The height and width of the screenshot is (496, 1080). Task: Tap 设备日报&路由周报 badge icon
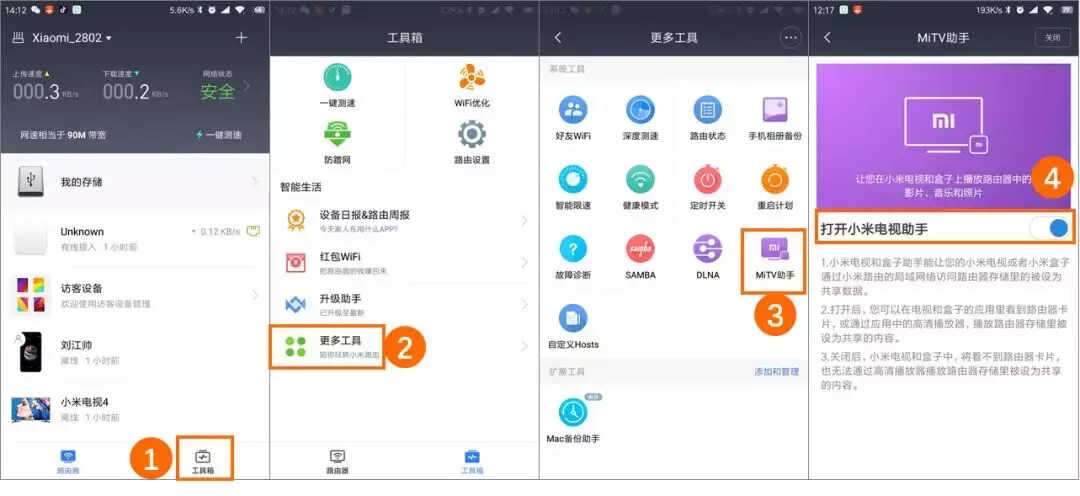(296, 220)
